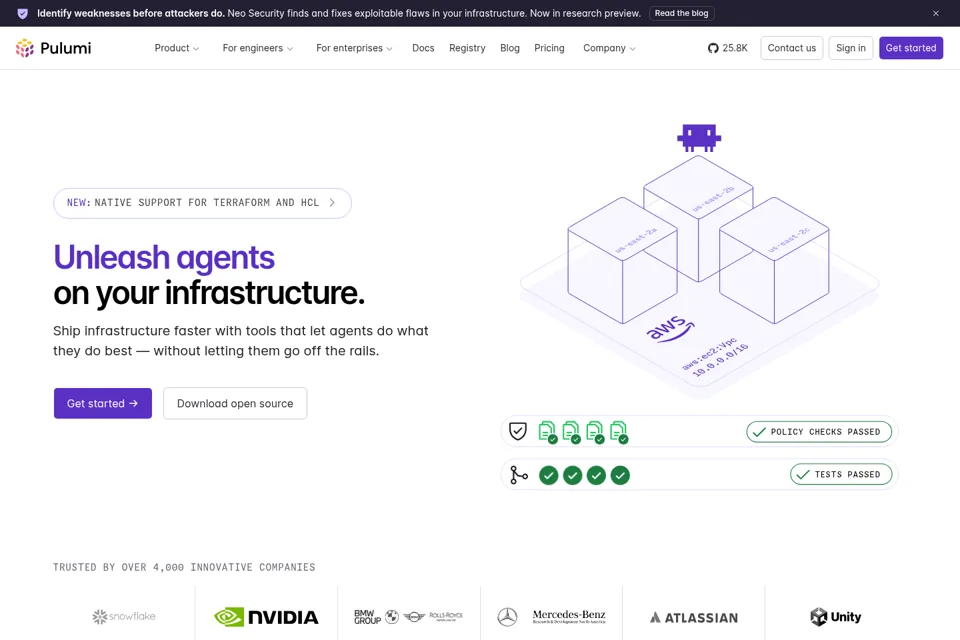Click the Sign in button
The height and width of the screenshot is (640, 960).
(x=850, y=48)
